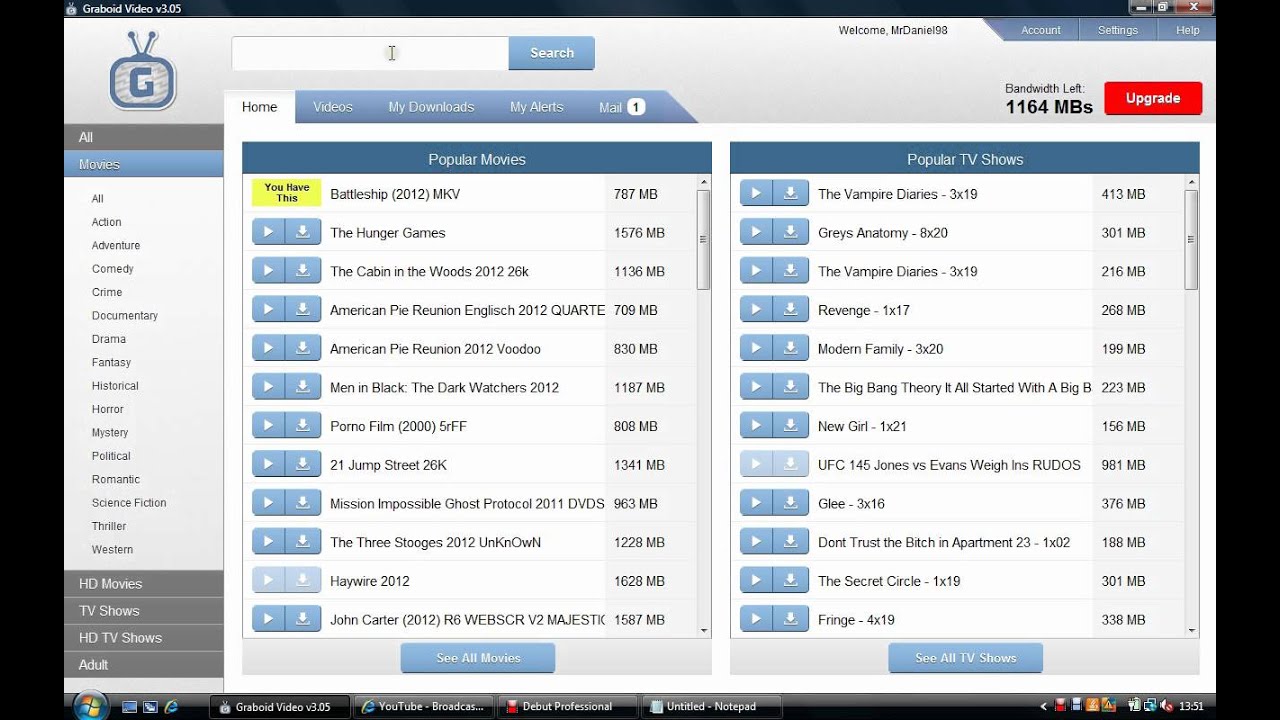Expand the Adult sidebar section
The width and height of the screenshot is (1280, 720).
click(144, 665)
